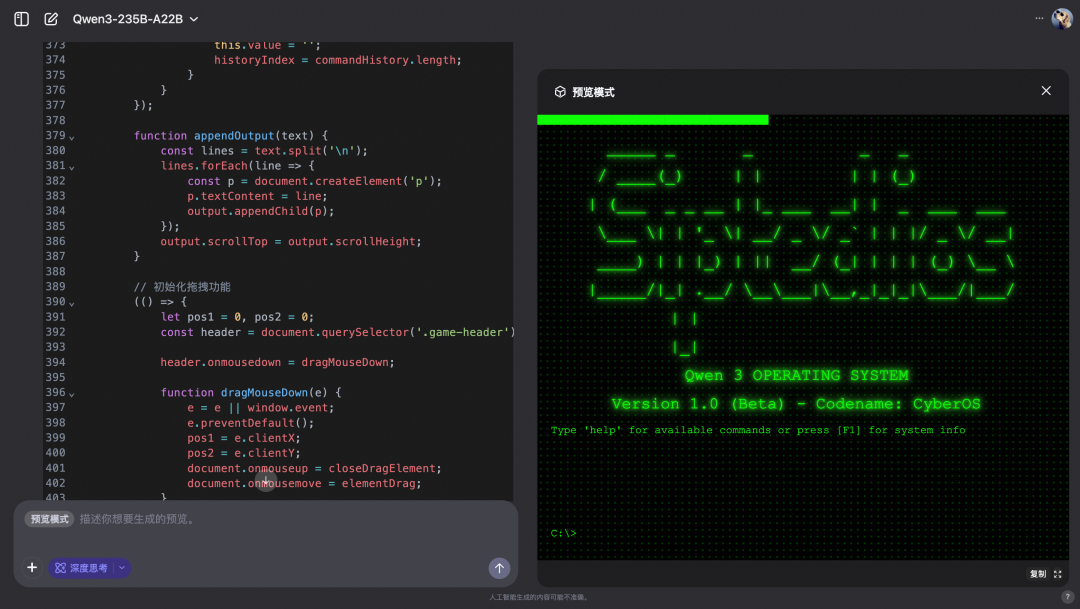Toggle 深度思考 deep thinking mode
The image size is (1080, 609).
click(x=81, y=568)
